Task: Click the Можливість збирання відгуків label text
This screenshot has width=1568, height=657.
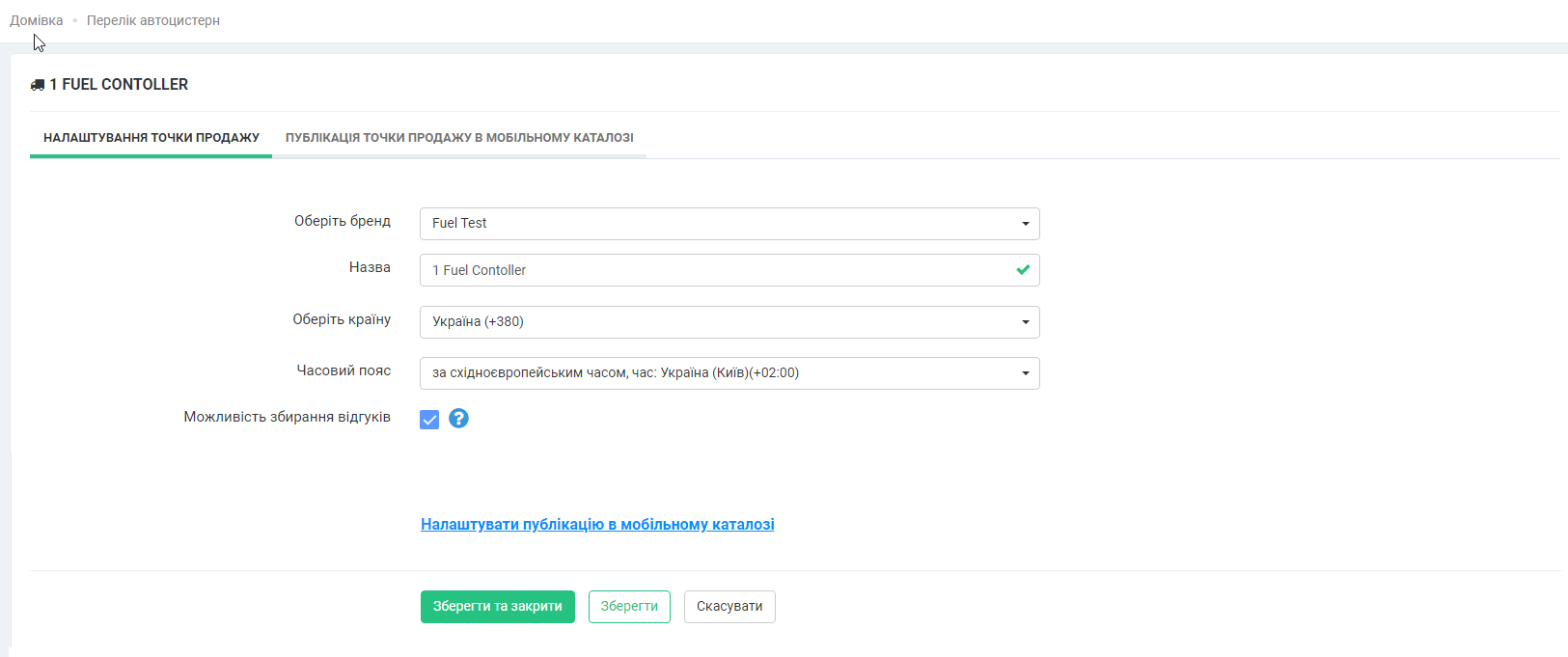Action: click(287, 417)
